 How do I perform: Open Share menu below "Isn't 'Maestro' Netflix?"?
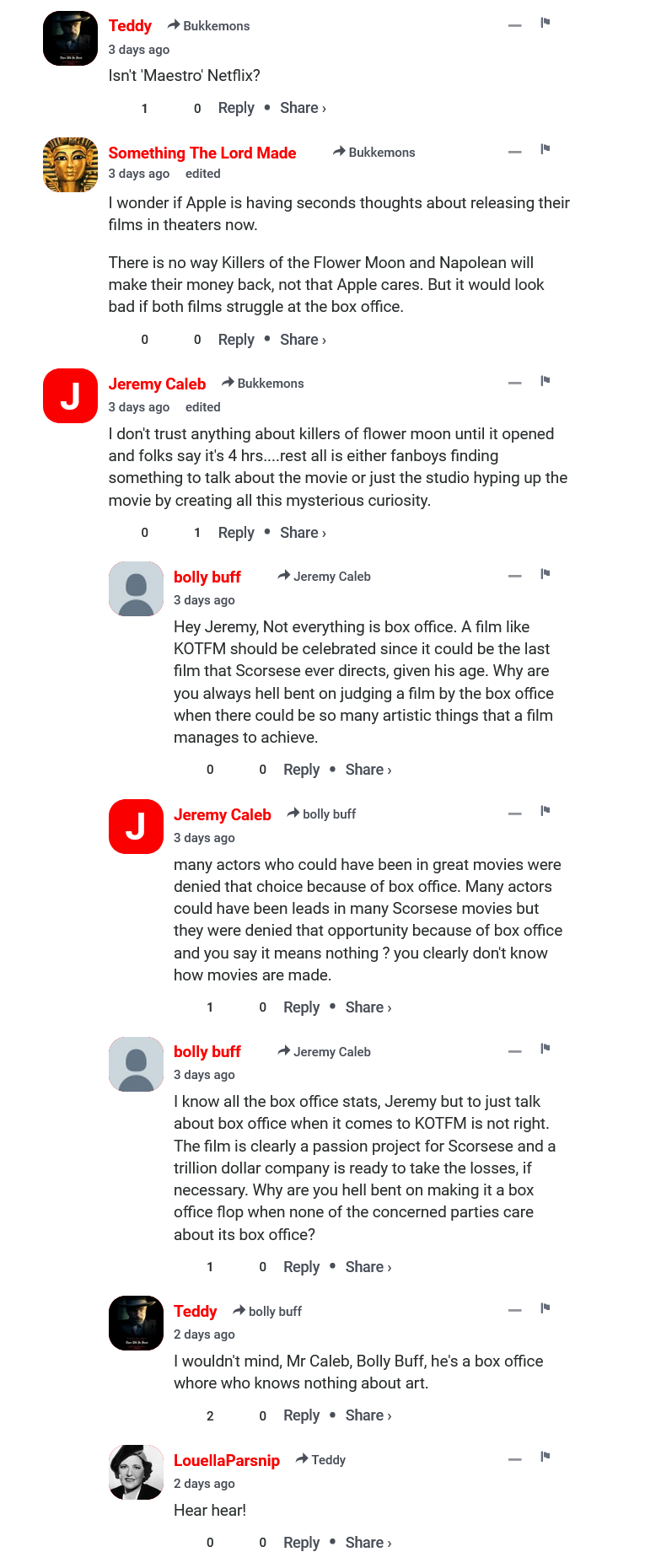(x=303, y=108)
